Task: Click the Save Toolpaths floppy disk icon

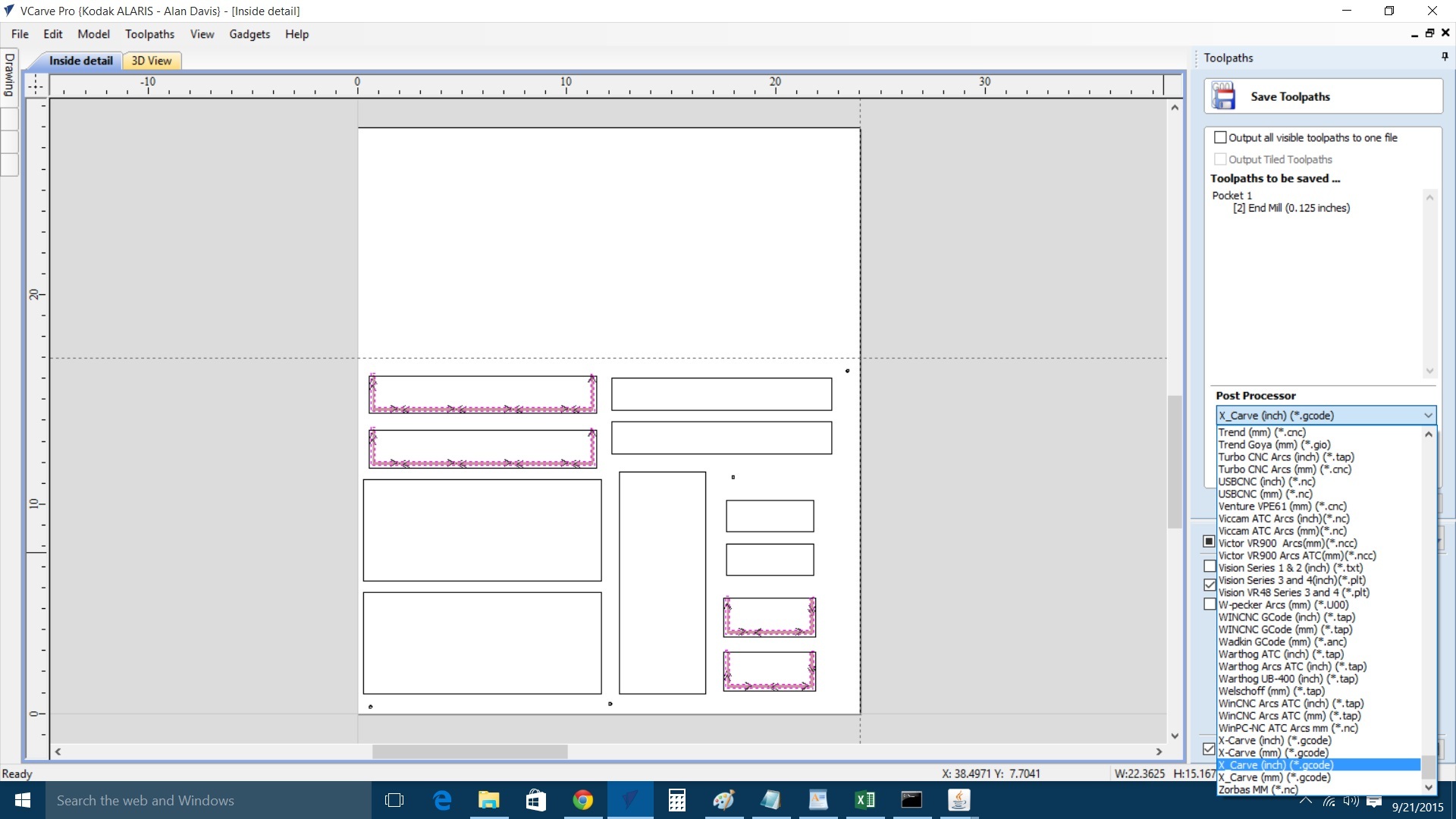Action: (1223, 97)
